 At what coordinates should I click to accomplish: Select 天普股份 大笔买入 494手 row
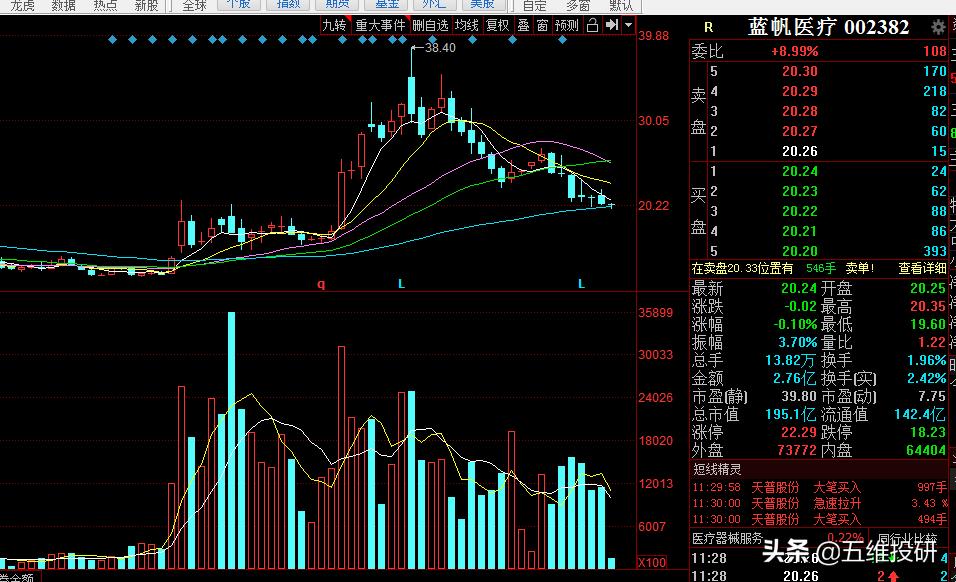pos(819,519)
